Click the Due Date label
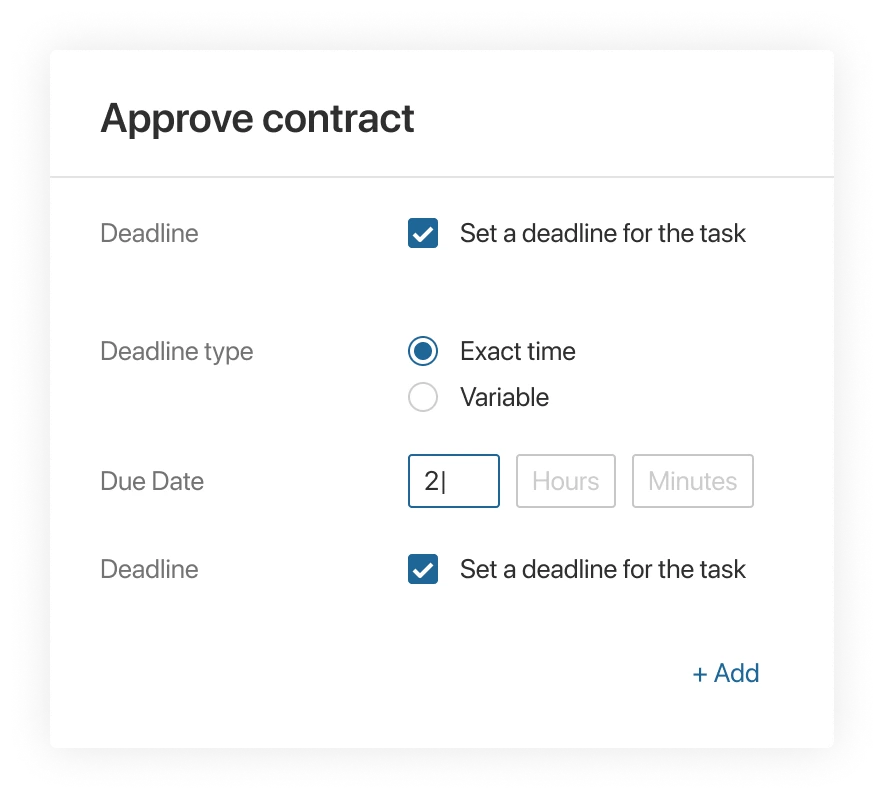 pyautogui.click(x=150, y=481)
